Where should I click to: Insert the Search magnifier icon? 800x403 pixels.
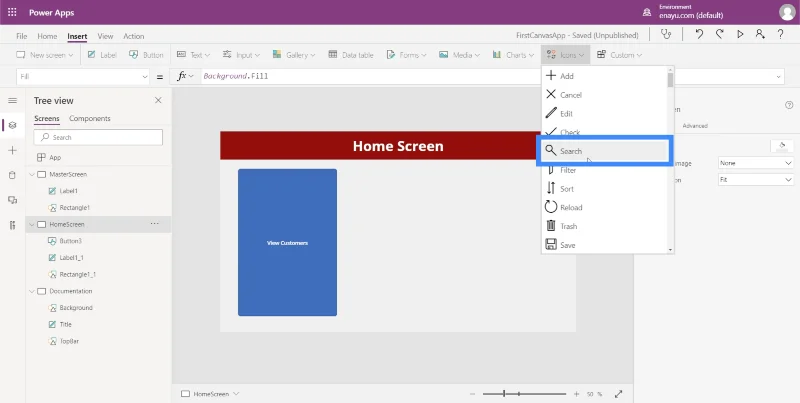pyautogui.click(x=605, y=151)
